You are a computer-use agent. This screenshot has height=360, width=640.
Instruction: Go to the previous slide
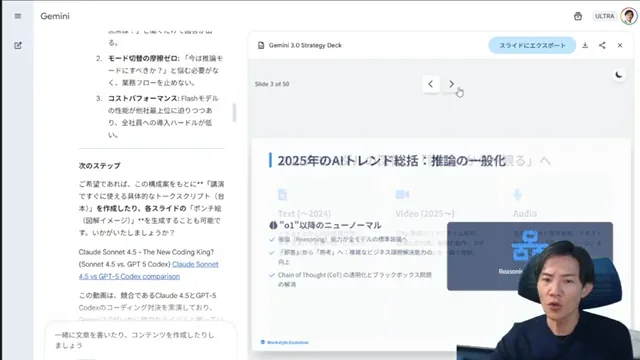click(431, 84)
